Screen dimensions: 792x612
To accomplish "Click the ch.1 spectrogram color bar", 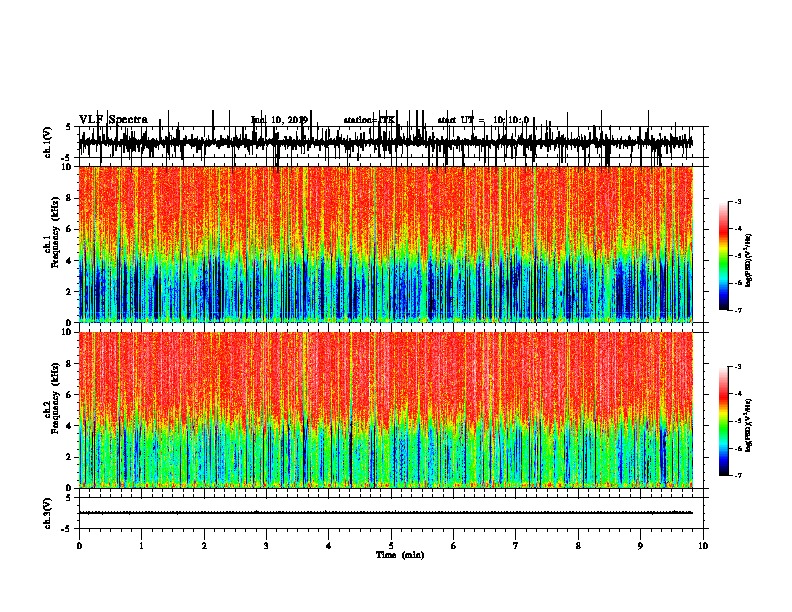I will tap(724, 256).
